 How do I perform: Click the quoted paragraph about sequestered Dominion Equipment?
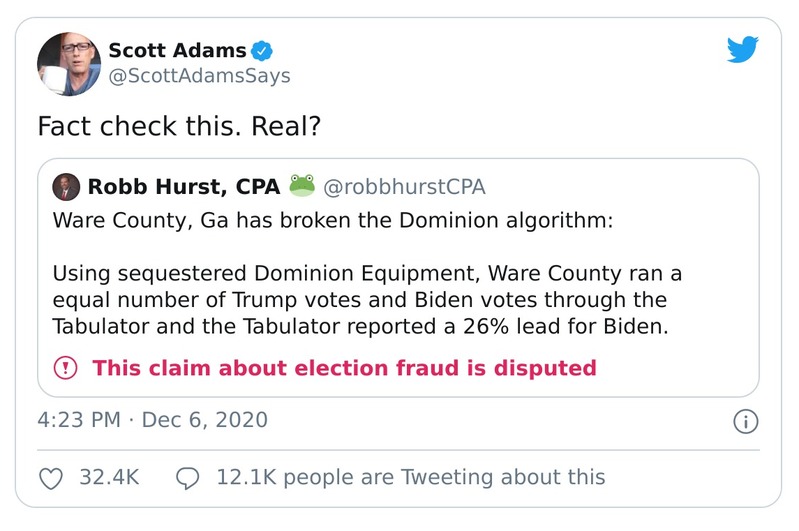tap(360, 300)
